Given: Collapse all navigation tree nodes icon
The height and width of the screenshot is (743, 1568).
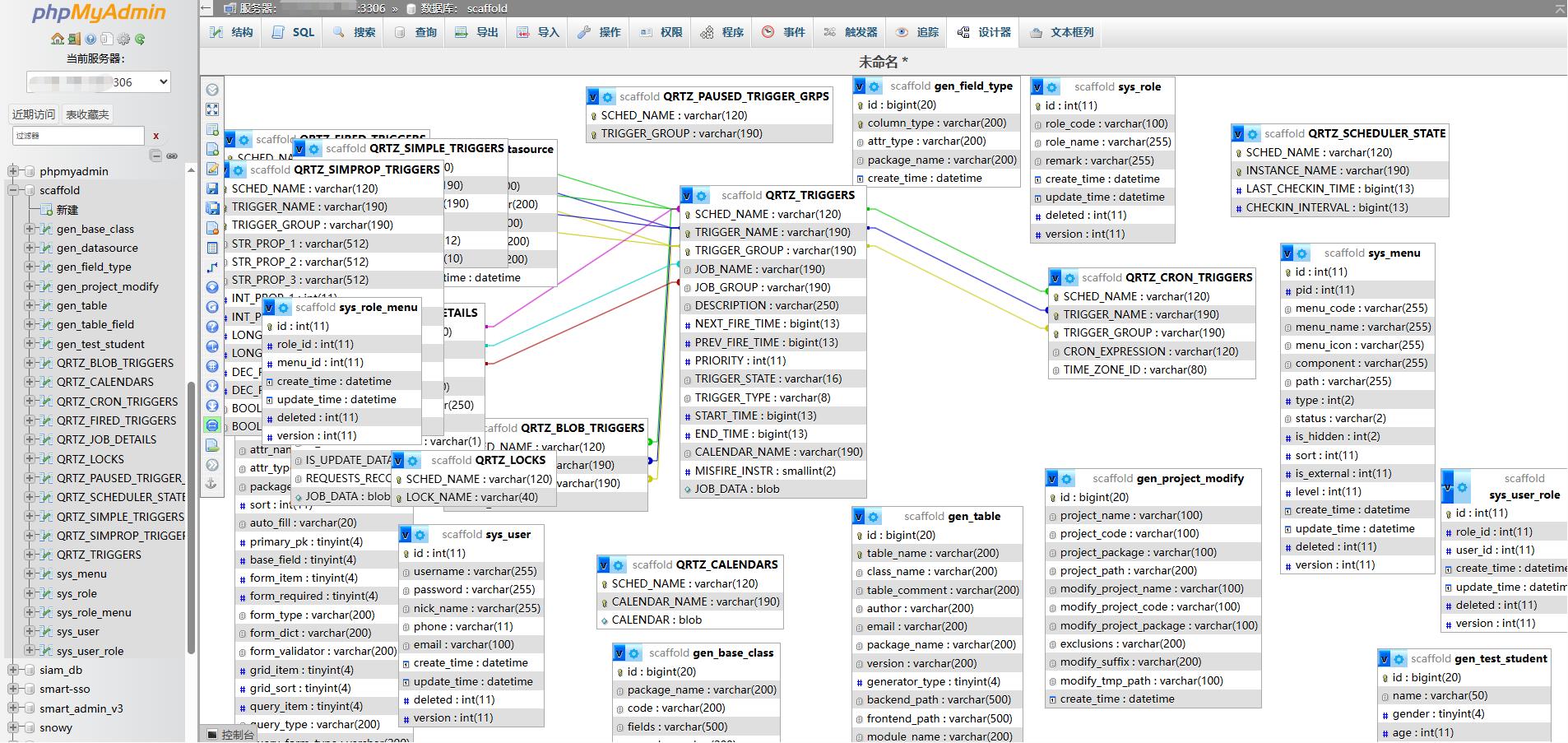Looking at the screenshot, I should pyautogui.click(x=155, y=156).
